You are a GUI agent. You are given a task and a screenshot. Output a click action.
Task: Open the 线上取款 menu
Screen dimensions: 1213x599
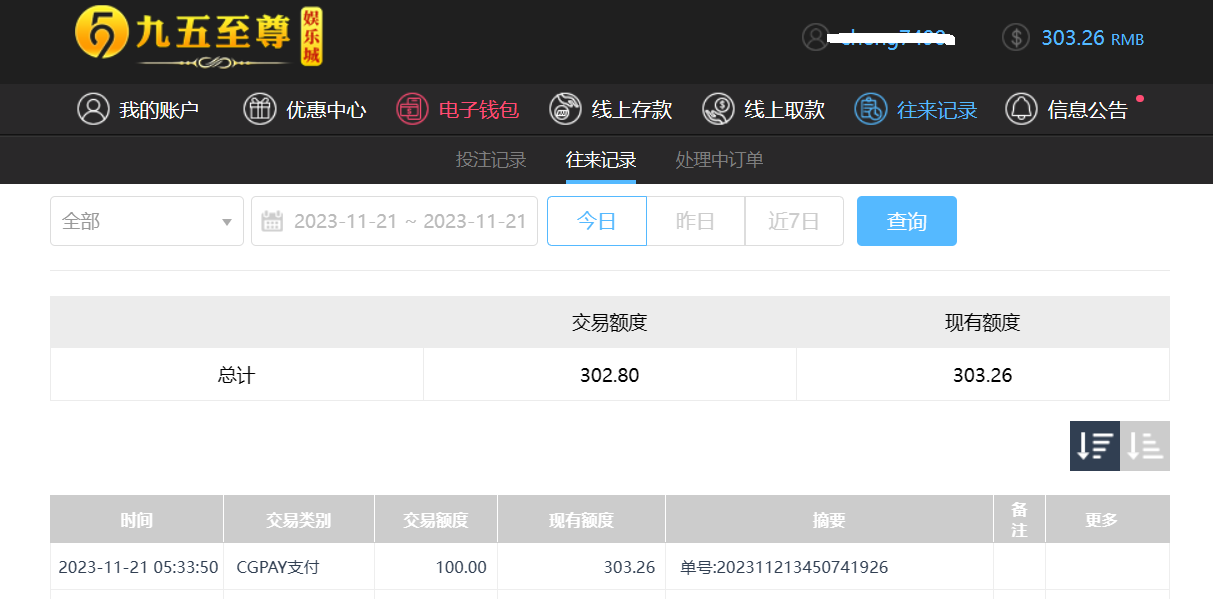764,109
